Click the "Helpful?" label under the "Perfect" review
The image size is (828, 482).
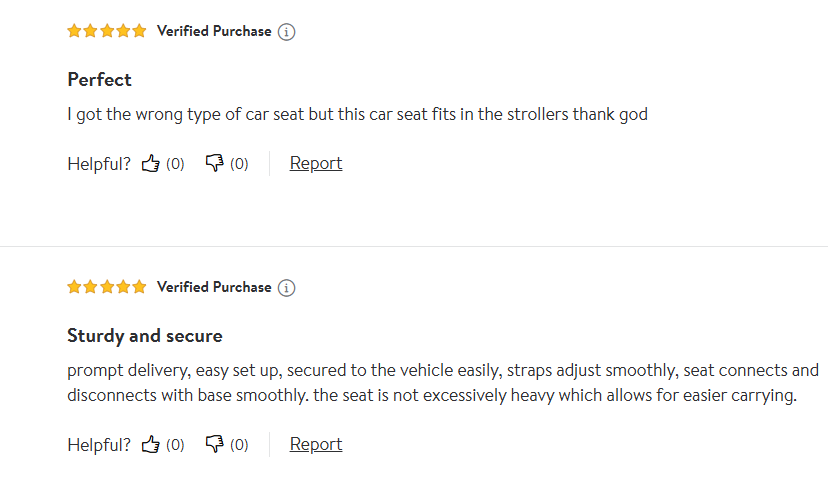pyautogui.click(x=99, y=164)
